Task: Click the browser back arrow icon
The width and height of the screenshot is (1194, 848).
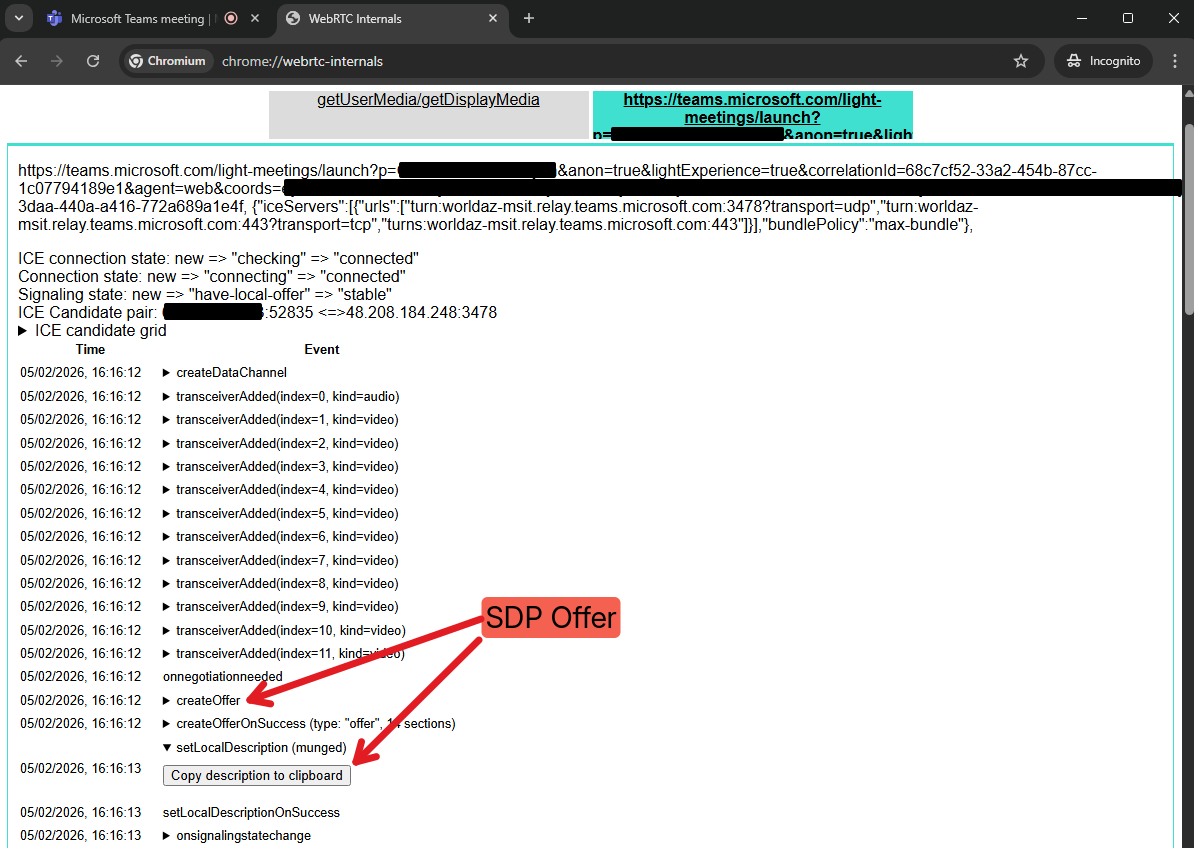Action: [x=22, y=61]
